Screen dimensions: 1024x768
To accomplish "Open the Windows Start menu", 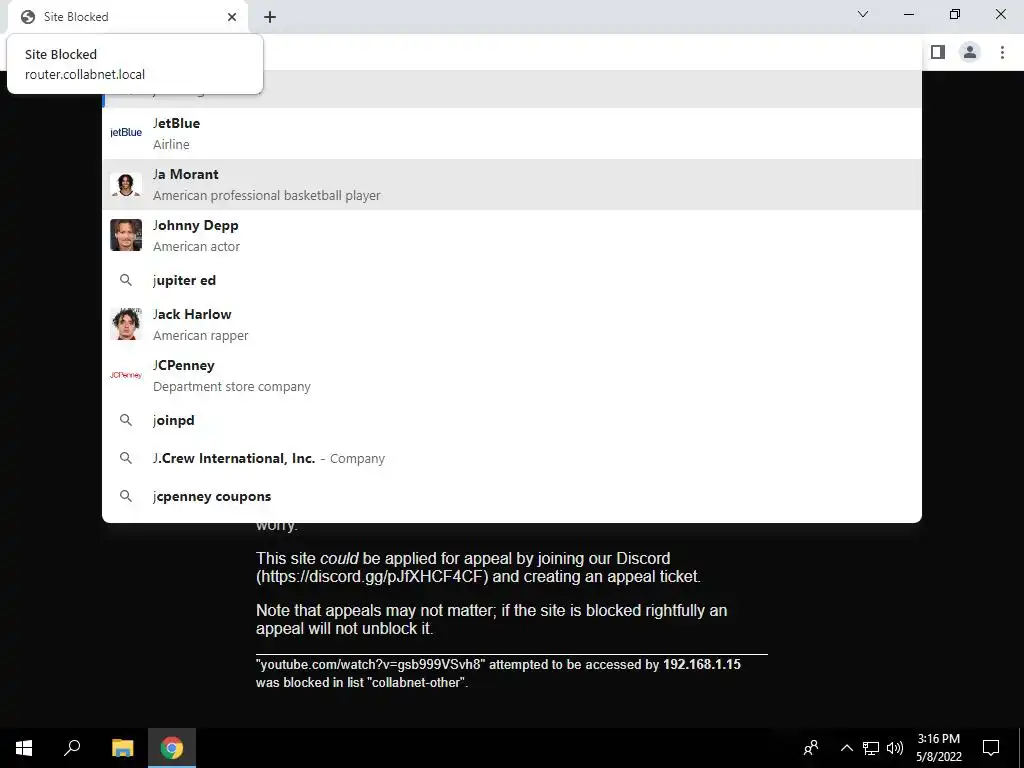I will [x=24, y=748].
